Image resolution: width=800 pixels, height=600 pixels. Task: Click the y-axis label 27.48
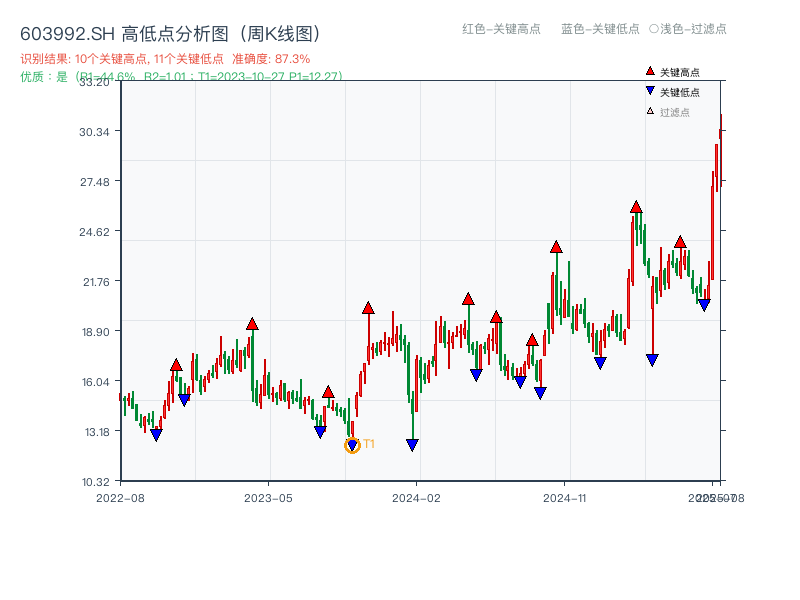[x=94, y=182]
